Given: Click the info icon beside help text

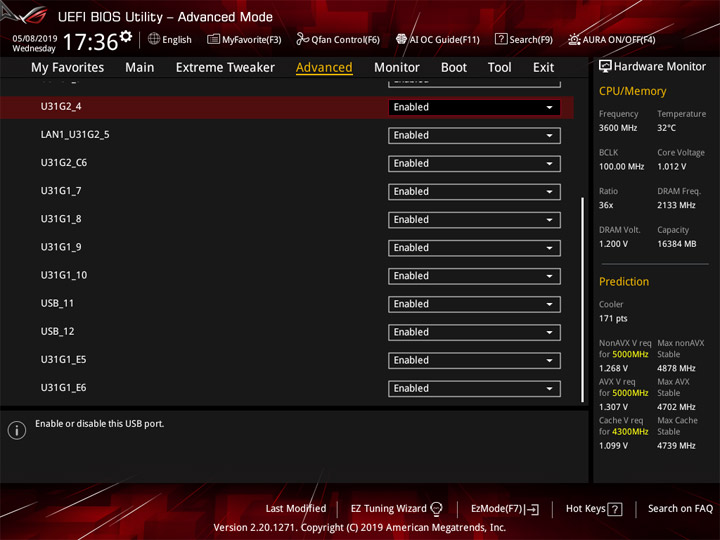Looking at the screenshot, I should [x=17, y=430].
